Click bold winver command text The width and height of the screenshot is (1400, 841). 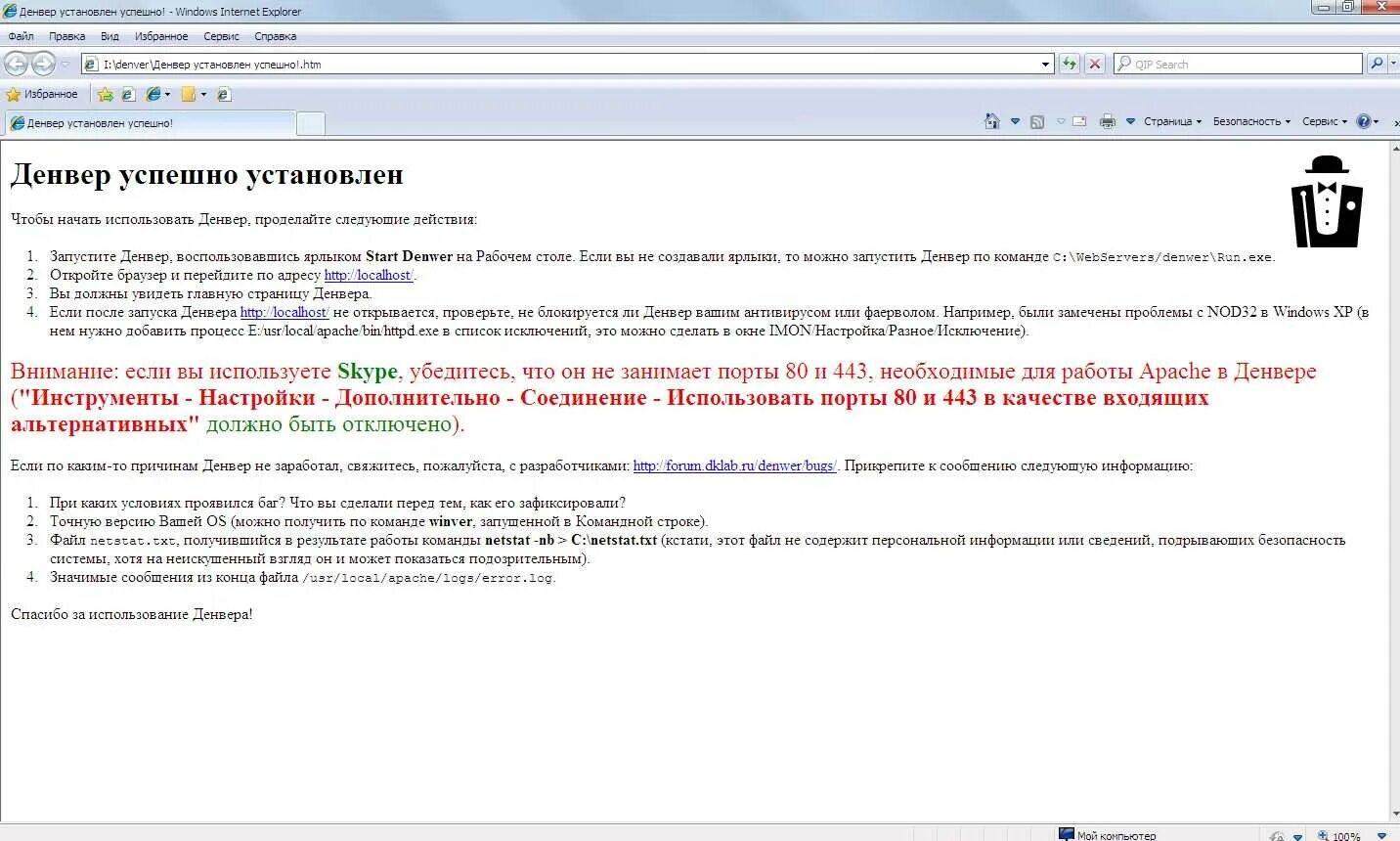point(450,521)
